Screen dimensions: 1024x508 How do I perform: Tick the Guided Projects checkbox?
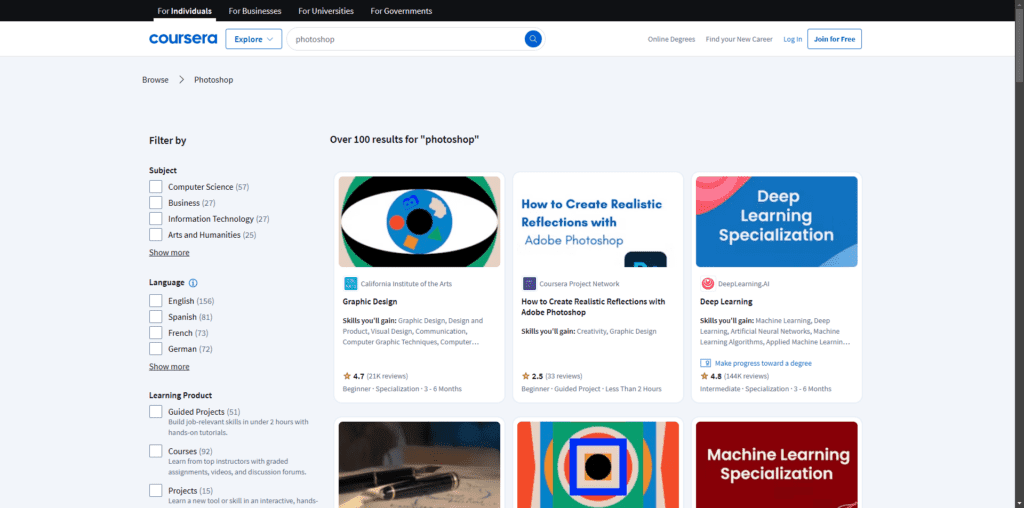(x=156, y=412)
